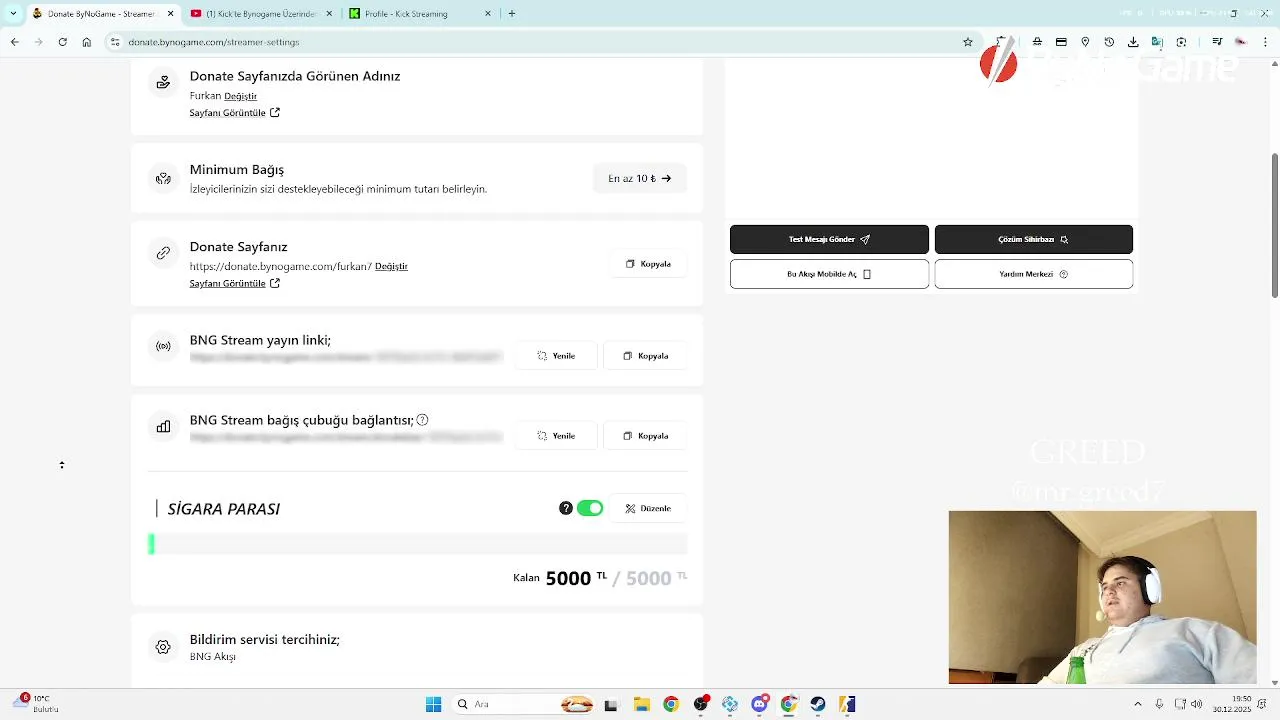Click the location pin toolbar icon

(x=1085, y=42)
